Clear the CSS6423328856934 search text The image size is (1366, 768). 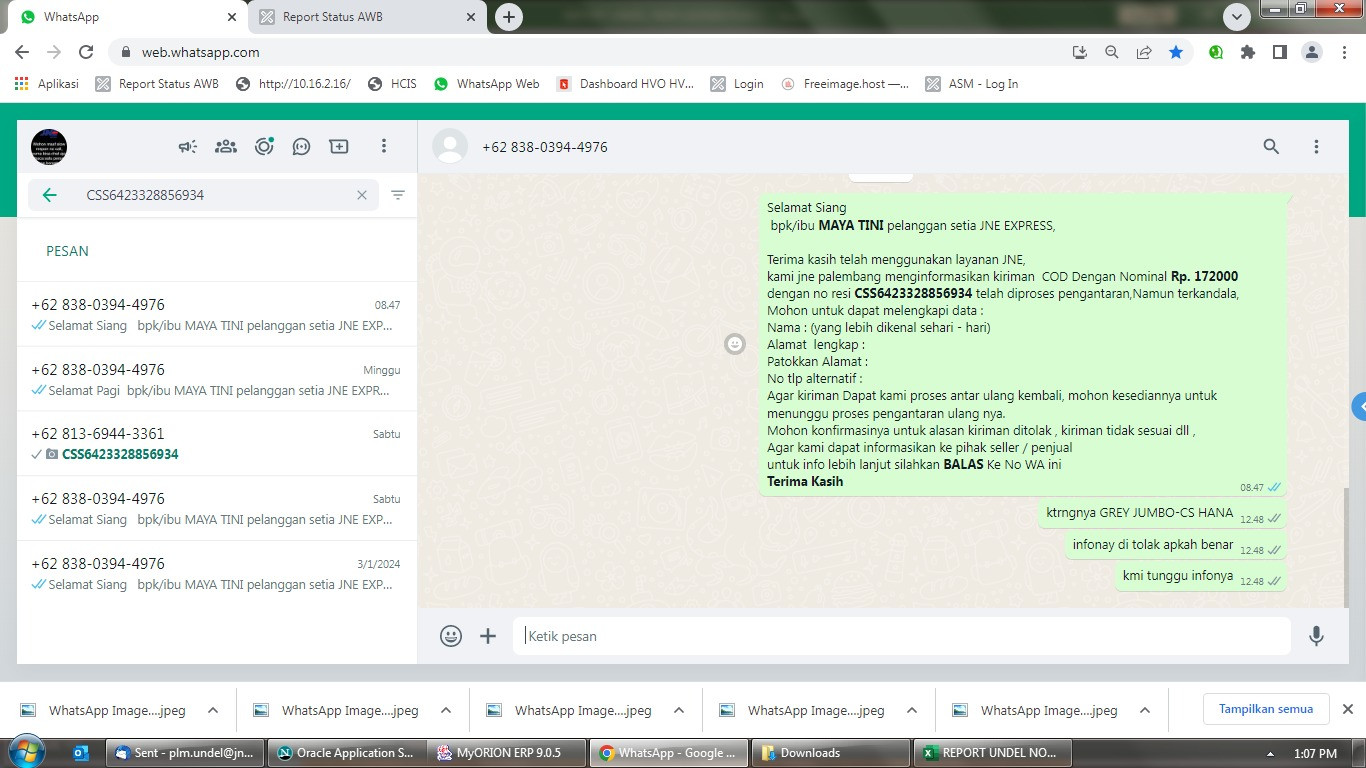(362, 195)
